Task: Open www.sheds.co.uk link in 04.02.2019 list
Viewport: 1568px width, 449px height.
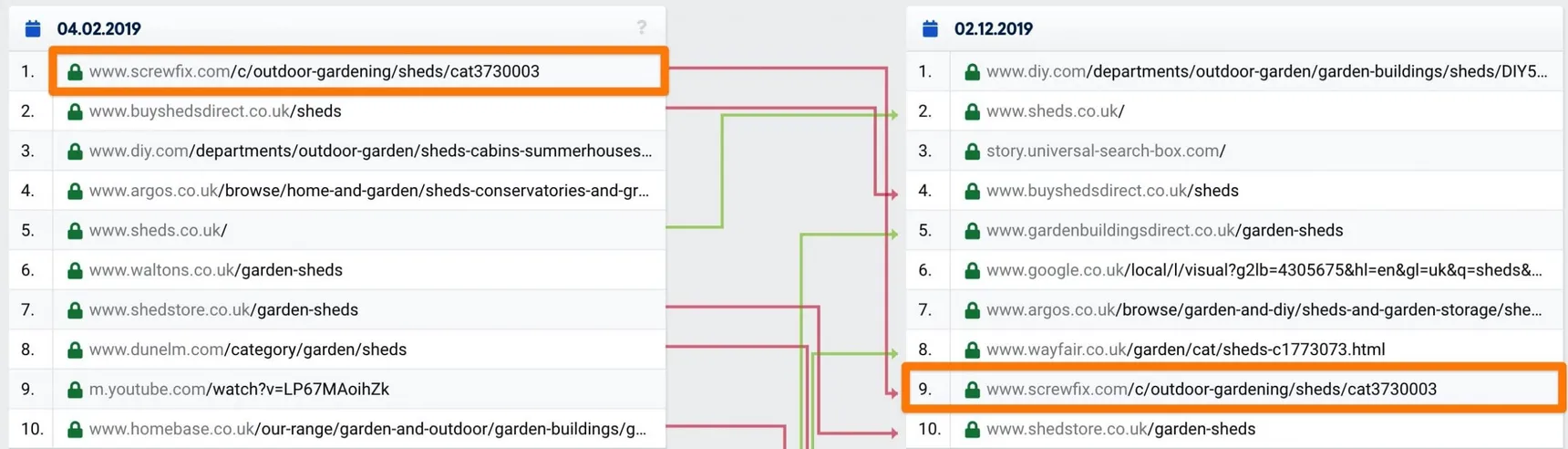Action: point(158,231)
